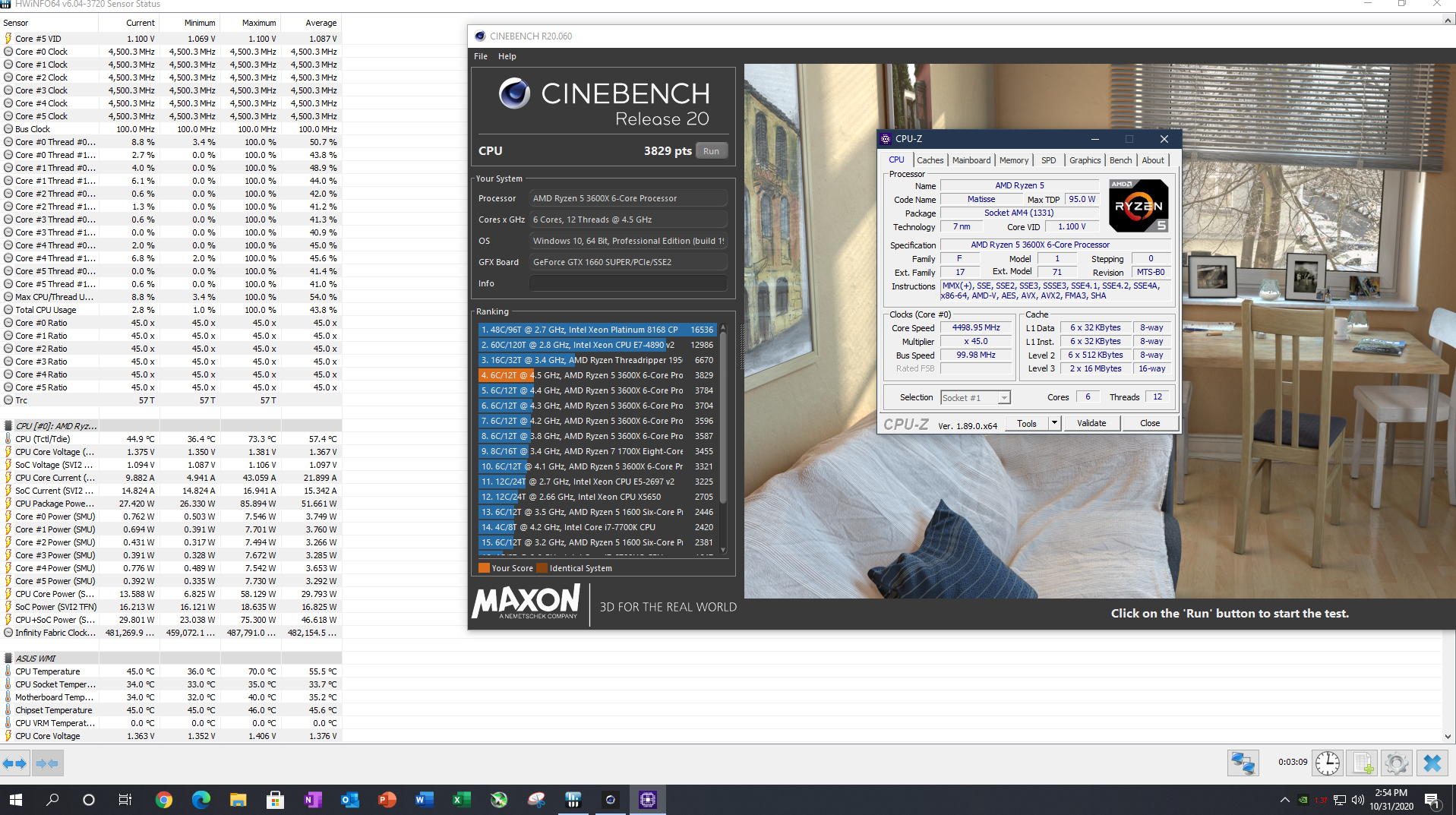The width and height of the screenshot is (1456, 815).
Task: Open Cinebench Help menu
Action: [507, 56]
